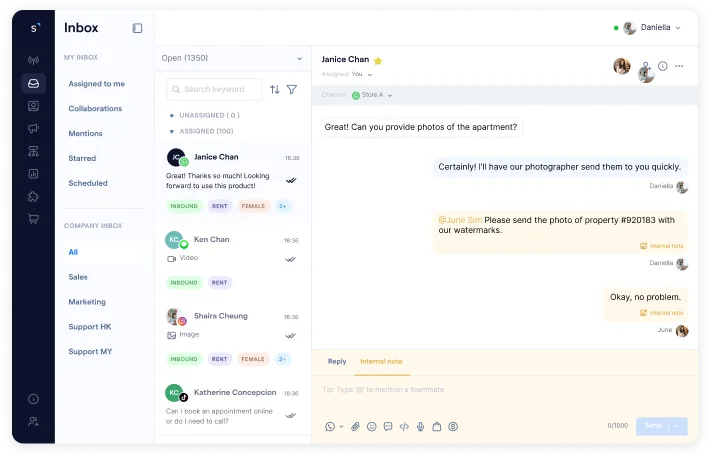
Task: Open the Janice Chan conversation
Action: (233, 181)
